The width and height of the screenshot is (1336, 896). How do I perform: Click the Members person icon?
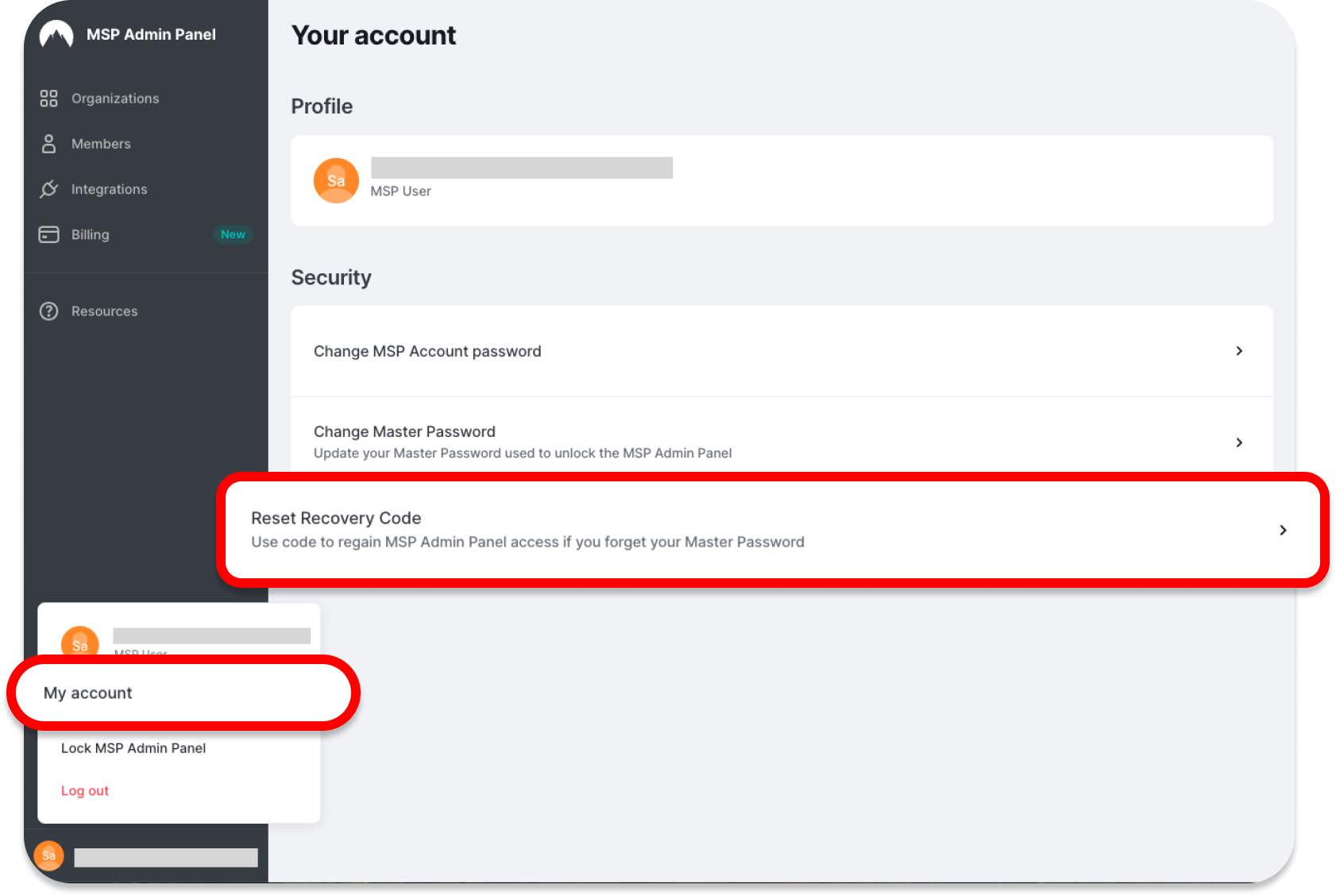pyautogui.click(x=48, y=144)
